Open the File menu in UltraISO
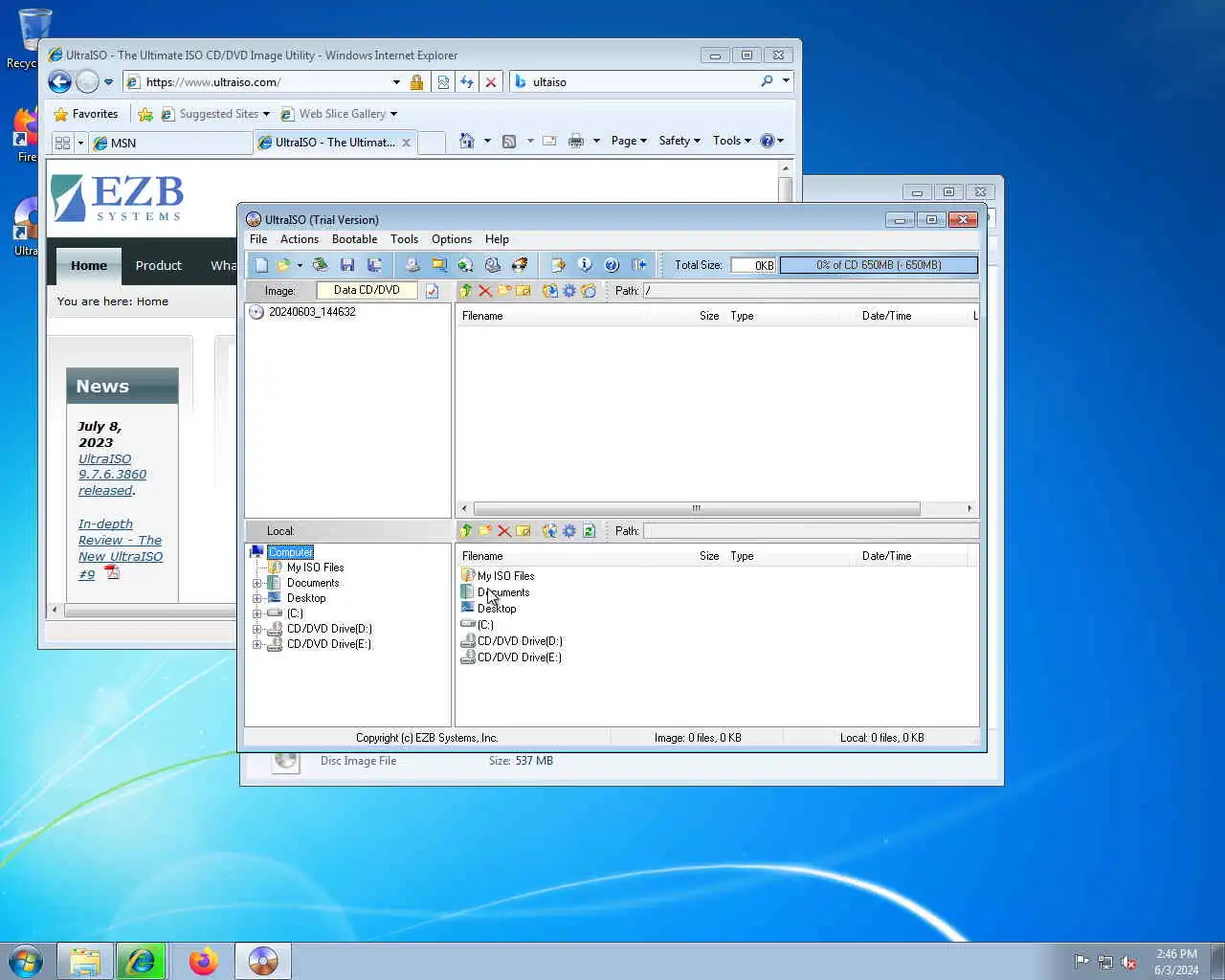The image size is (1225, 980). point(258,239)
